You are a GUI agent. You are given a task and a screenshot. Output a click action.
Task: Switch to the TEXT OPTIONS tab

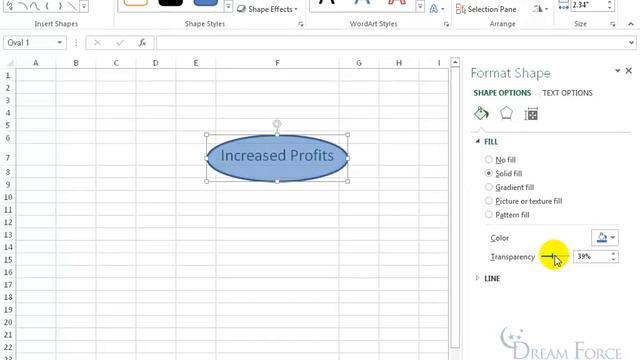(567, 93)
